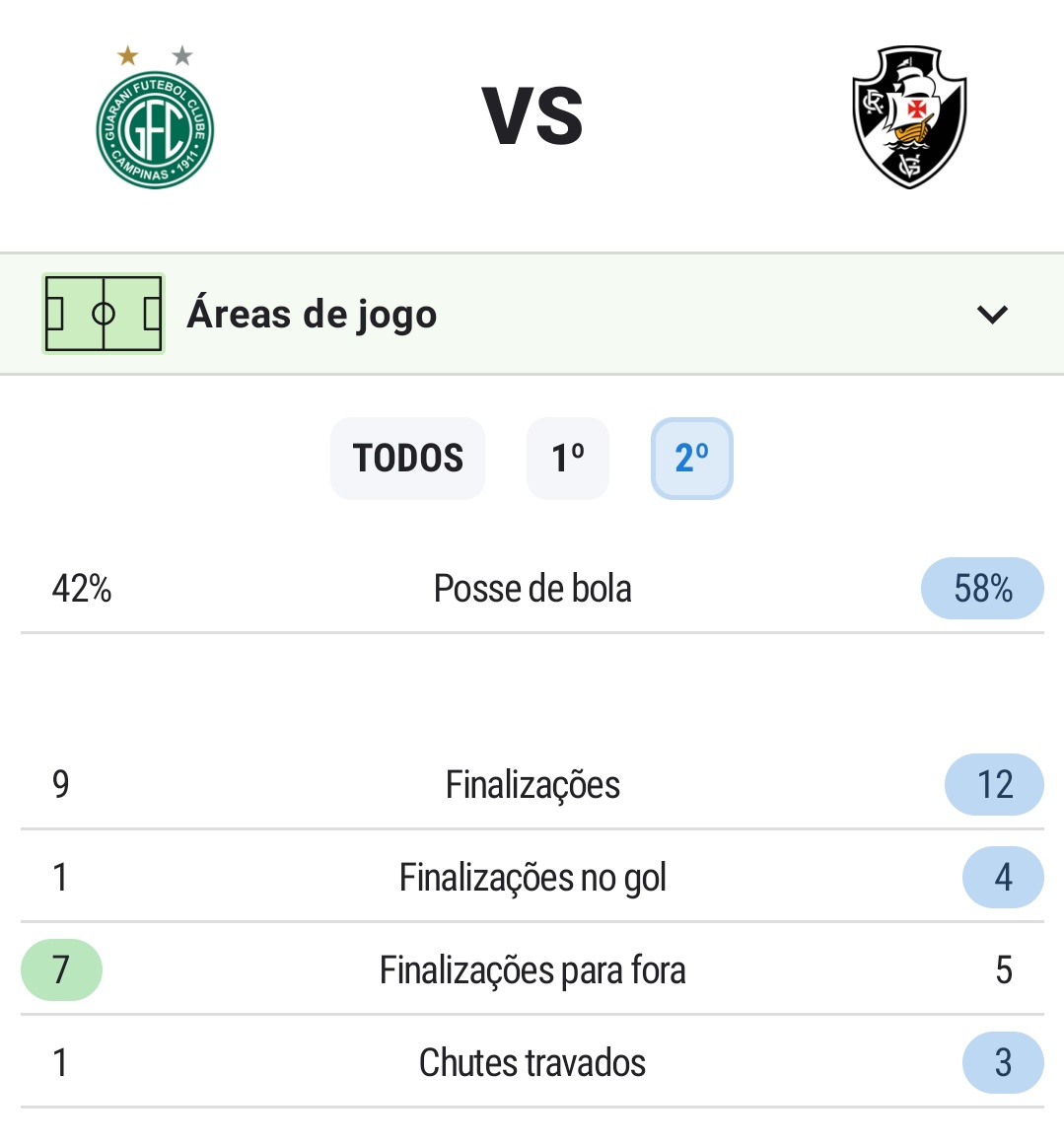Click the Chutes travados label
1064x1146 pixels.
point(532,1063)
